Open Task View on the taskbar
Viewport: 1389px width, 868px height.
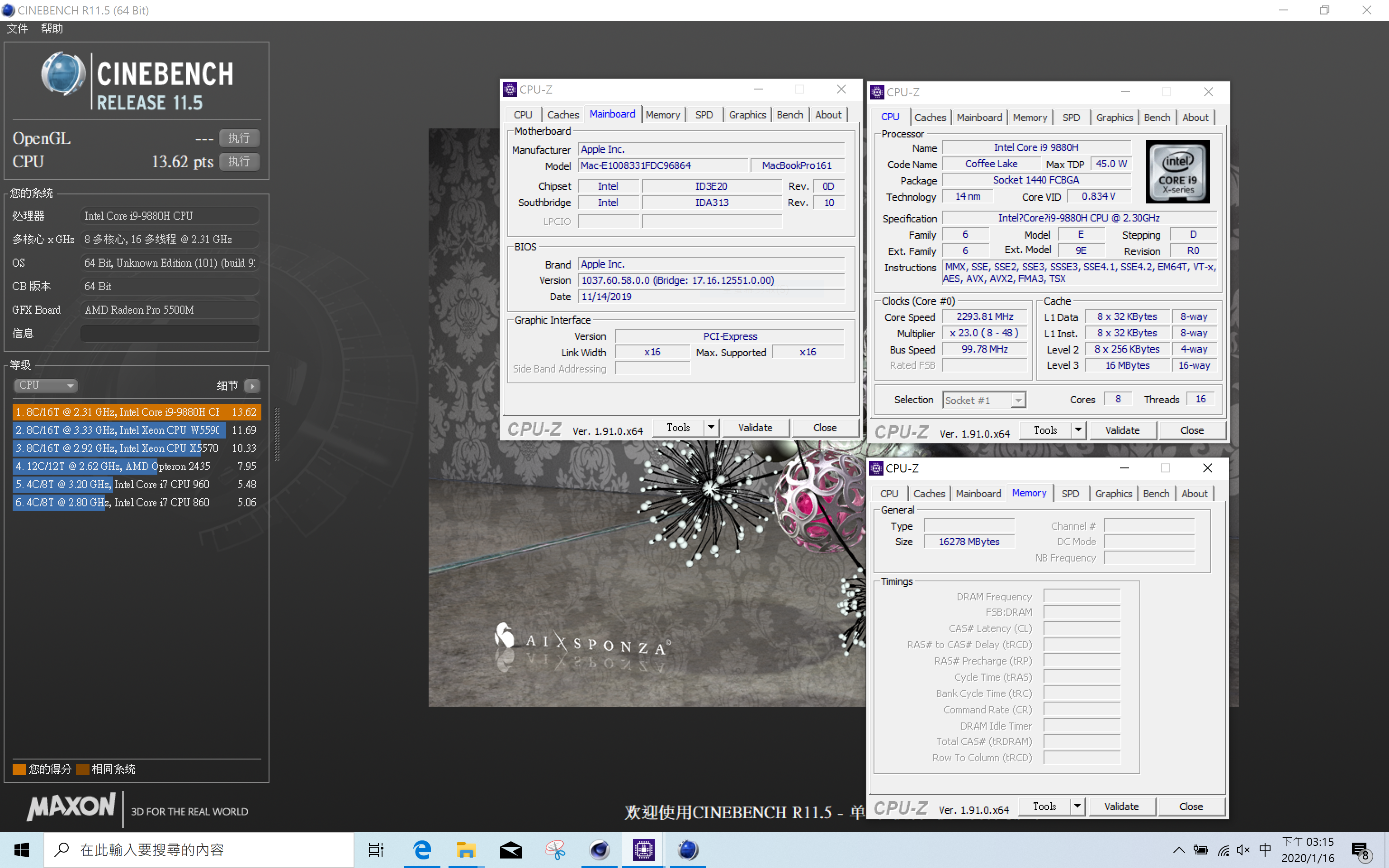(376, 849)
